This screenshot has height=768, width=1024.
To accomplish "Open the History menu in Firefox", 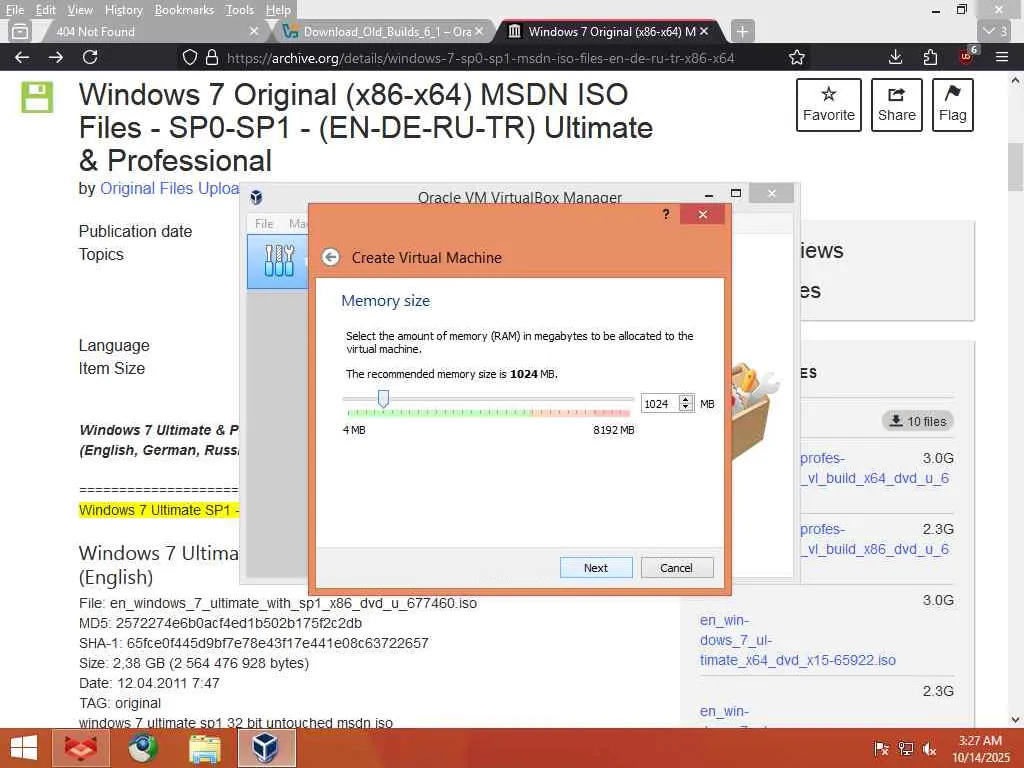I will point(123,10).
